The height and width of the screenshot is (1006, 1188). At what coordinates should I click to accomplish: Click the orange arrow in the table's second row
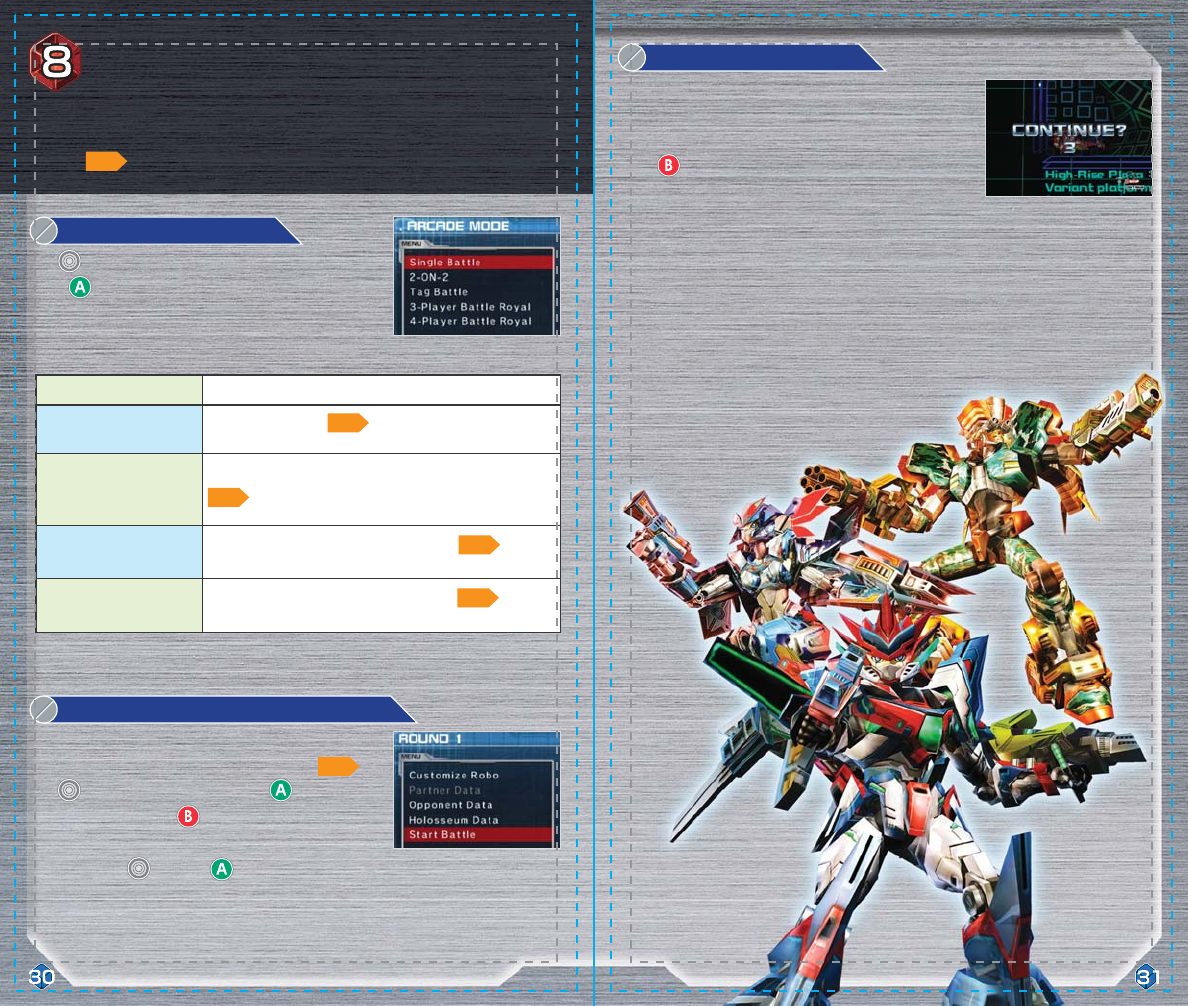coord(348,423)
